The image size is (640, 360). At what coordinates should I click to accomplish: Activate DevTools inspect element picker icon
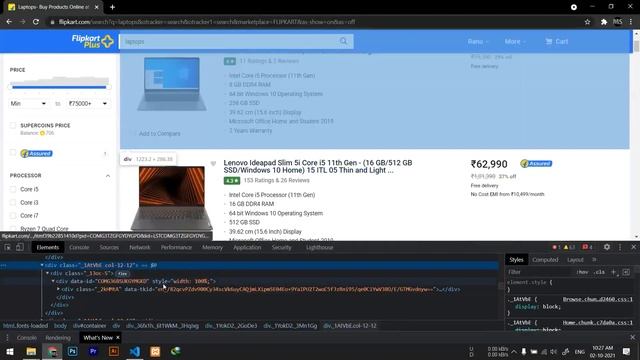click(x=8, y=247)
